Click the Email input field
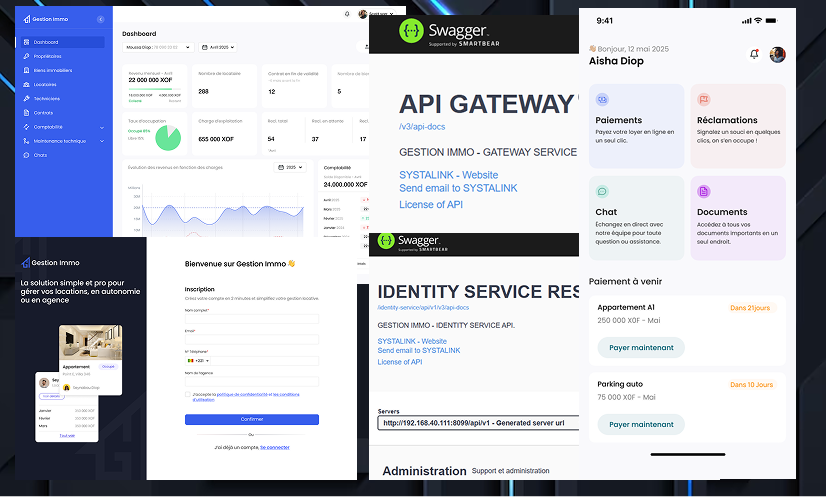Screen dimensions: 826x497 (251, 340)
